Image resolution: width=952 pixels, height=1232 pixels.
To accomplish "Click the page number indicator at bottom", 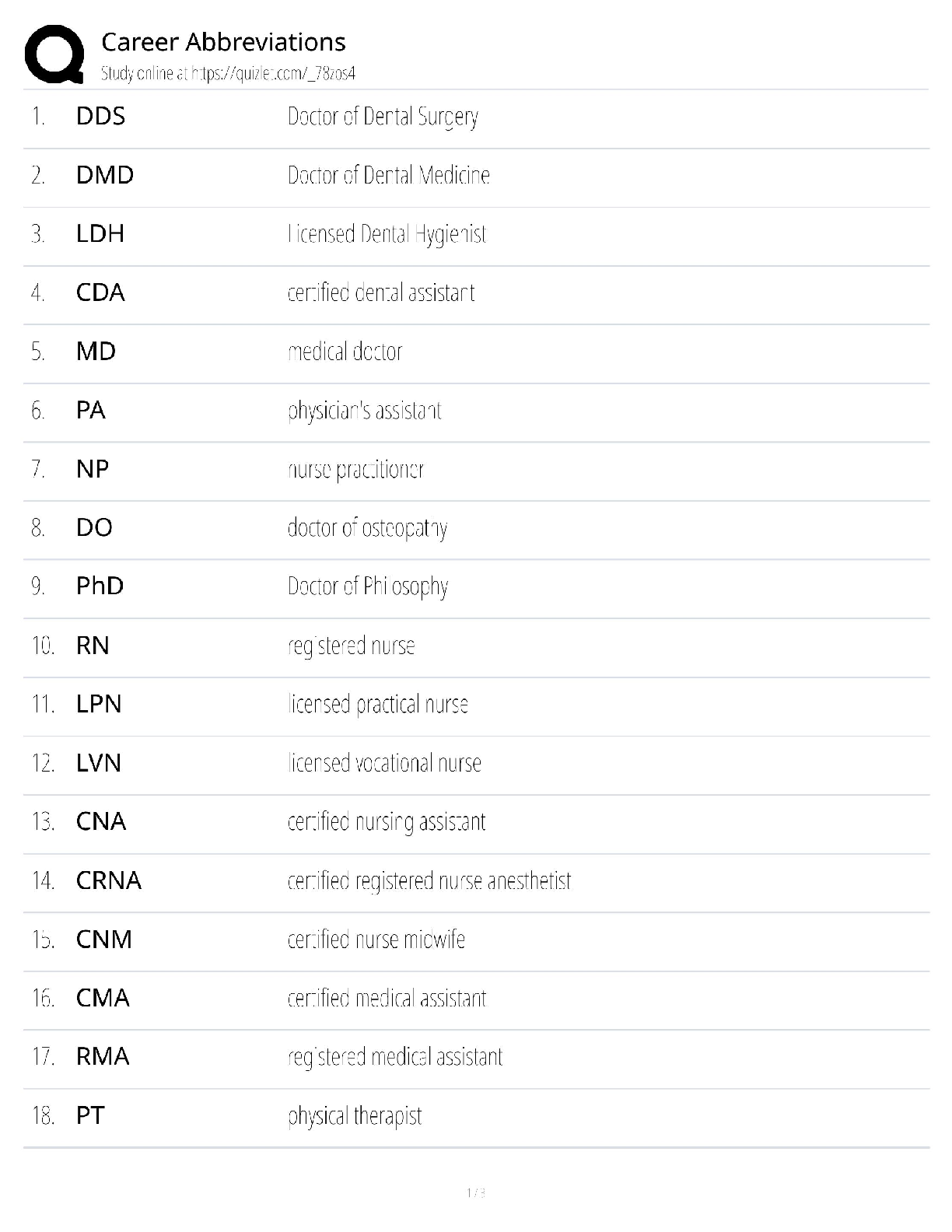I will tap(476, 1192).
